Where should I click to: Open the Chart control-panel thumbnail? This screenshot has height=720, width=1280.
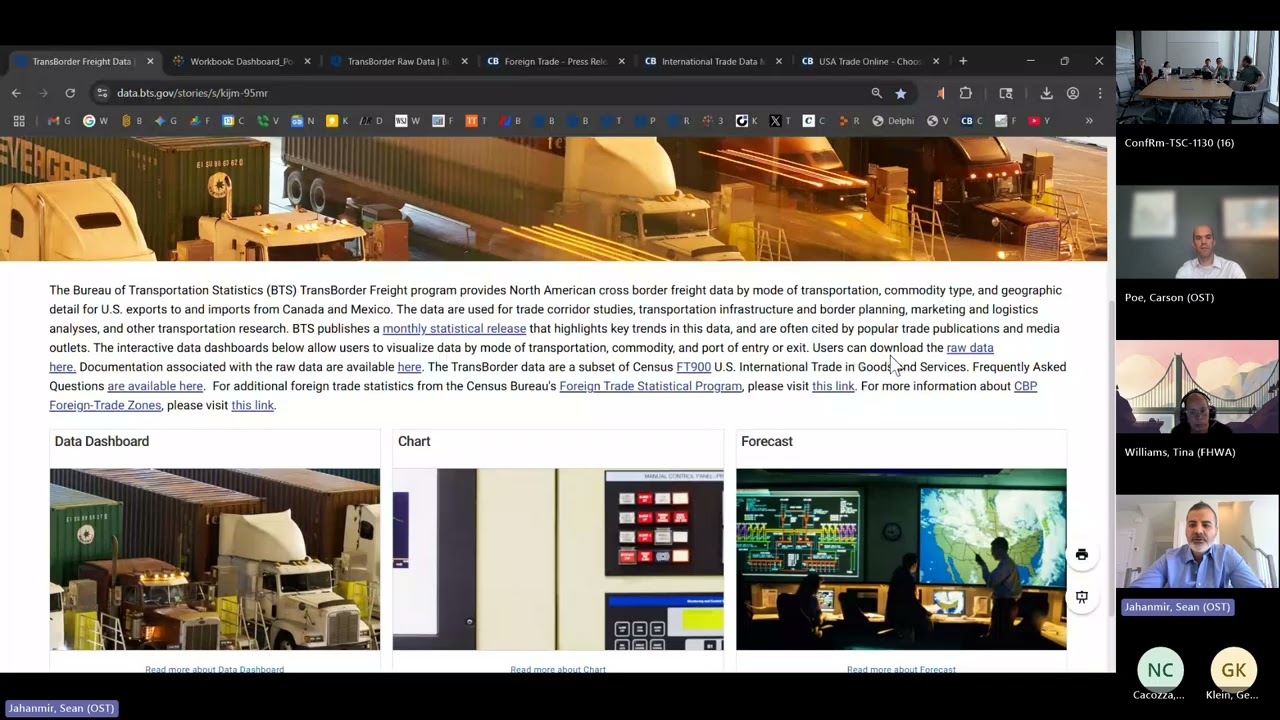[x=558, y=559]
